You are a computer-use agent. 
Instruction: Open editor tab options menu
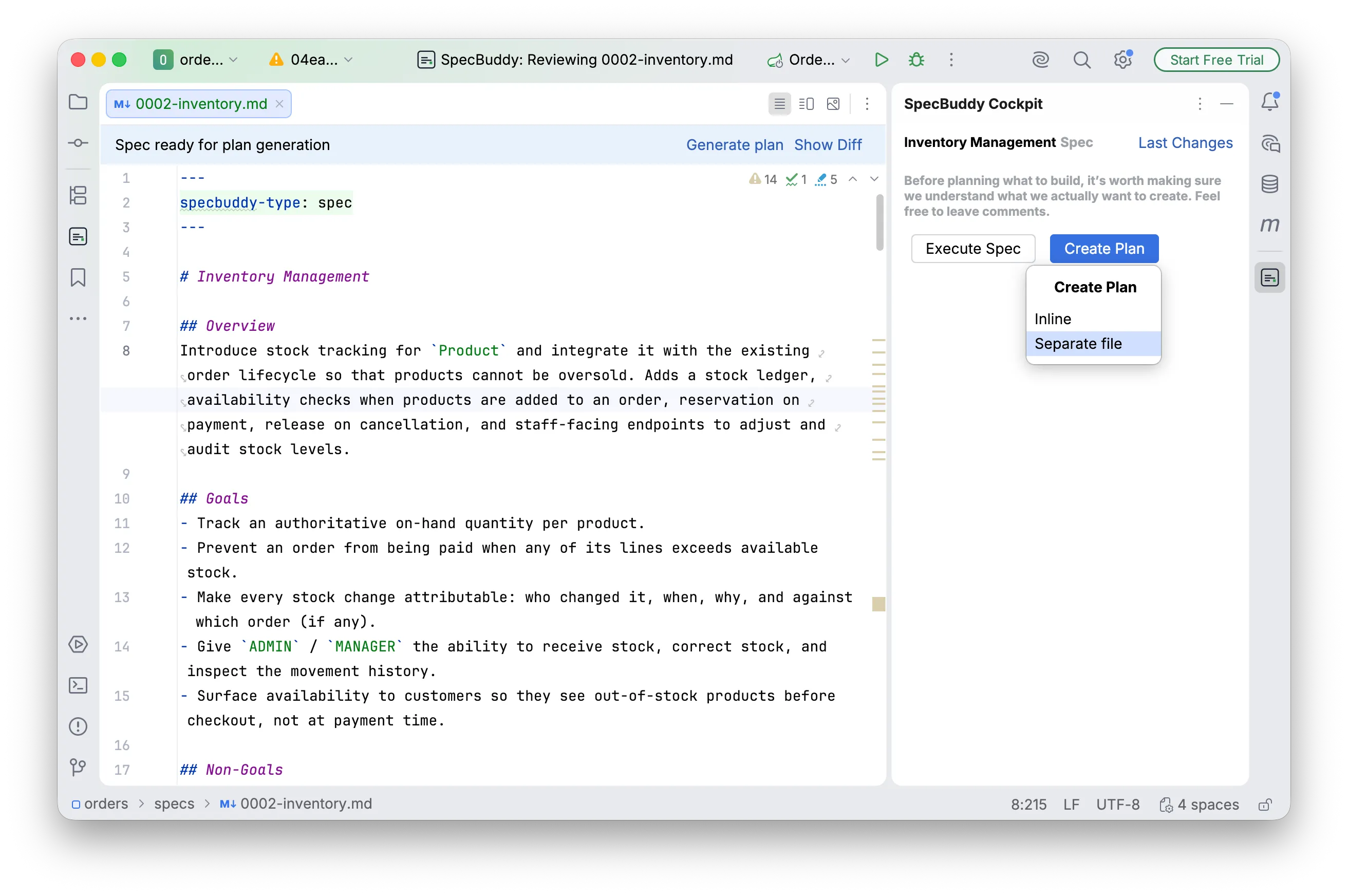pos(867,103)
